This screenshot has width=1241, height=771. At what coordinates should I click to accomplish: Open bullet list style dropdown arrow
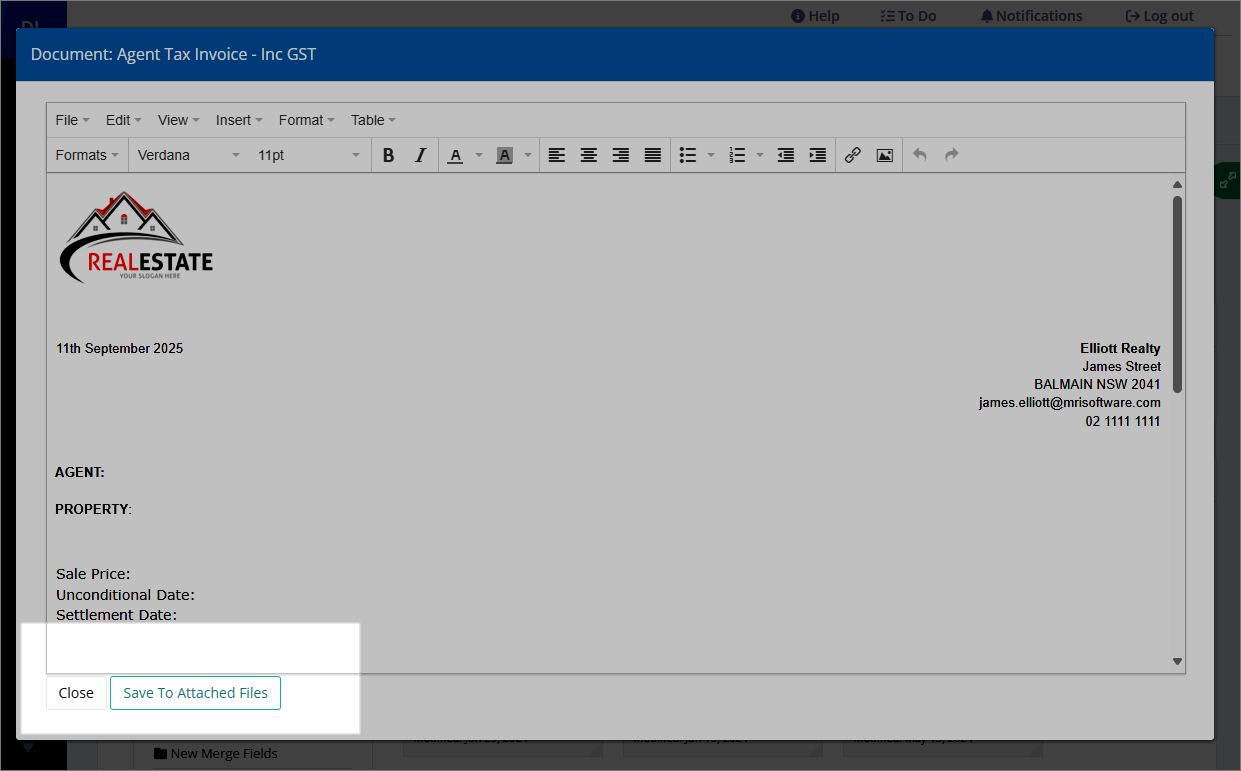(711, 155)
